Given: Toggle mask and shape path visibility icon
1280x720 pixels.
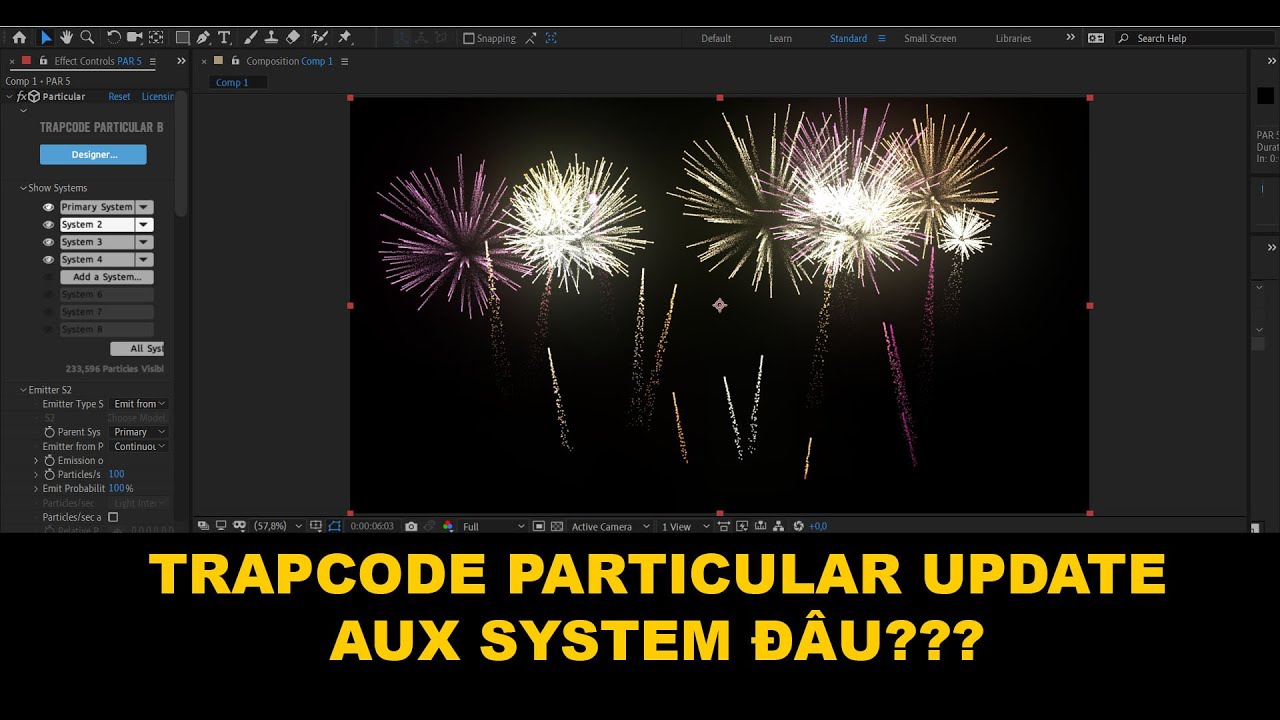Looking at the screenshot, I should tap(334, 526).
